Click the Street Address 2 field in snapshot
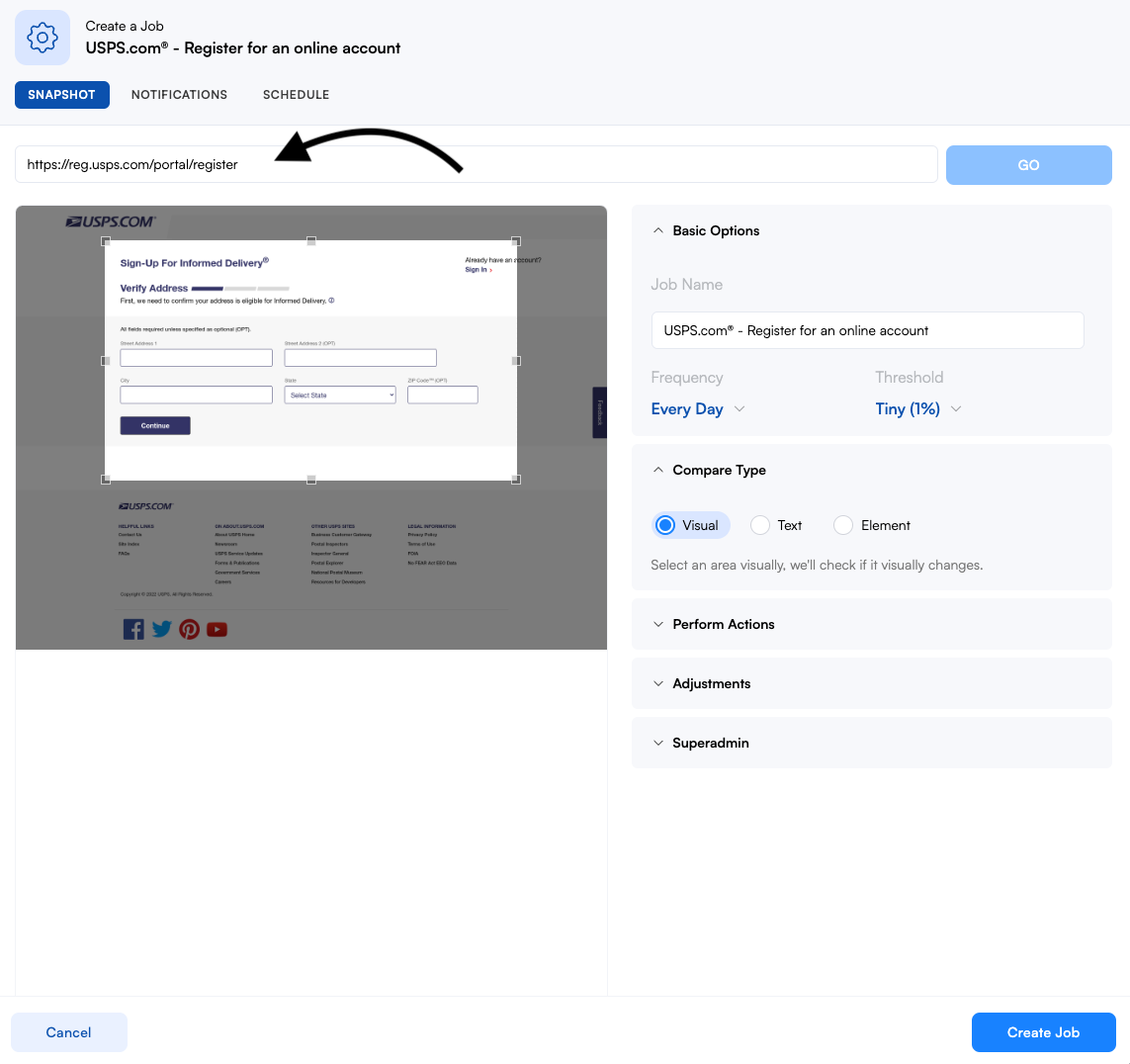The image size is (1130, 1064). pyautogui.click(x=360, y=358)
